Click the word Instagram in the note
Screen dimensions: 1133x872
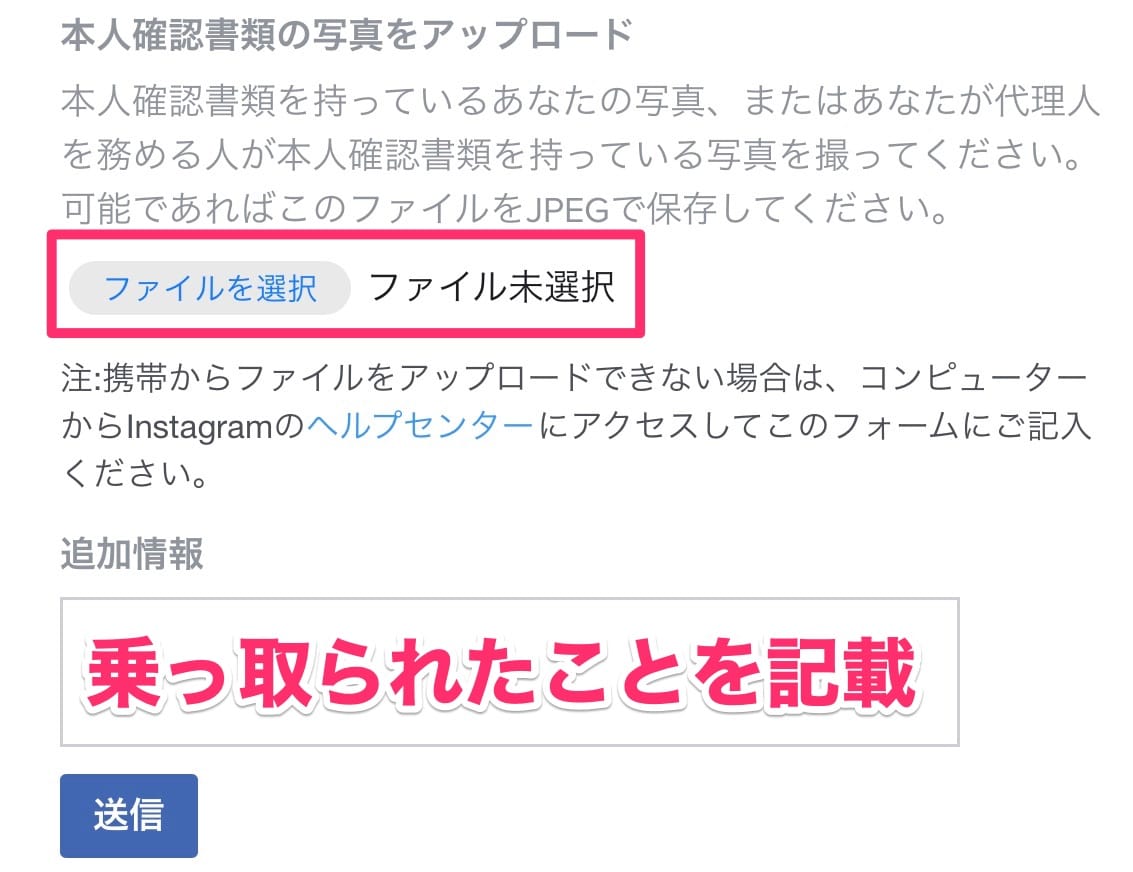click(199, 427)
